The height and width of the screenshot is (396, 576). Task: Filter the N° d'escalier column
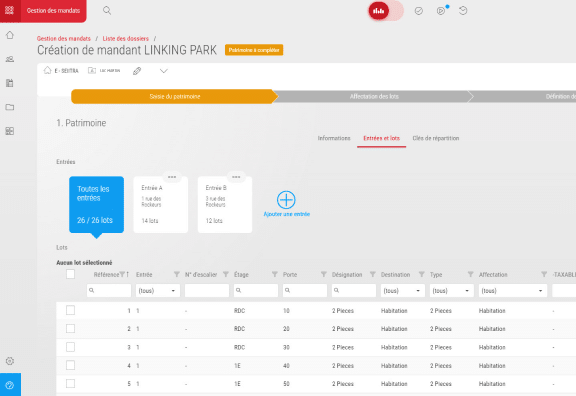226,274
